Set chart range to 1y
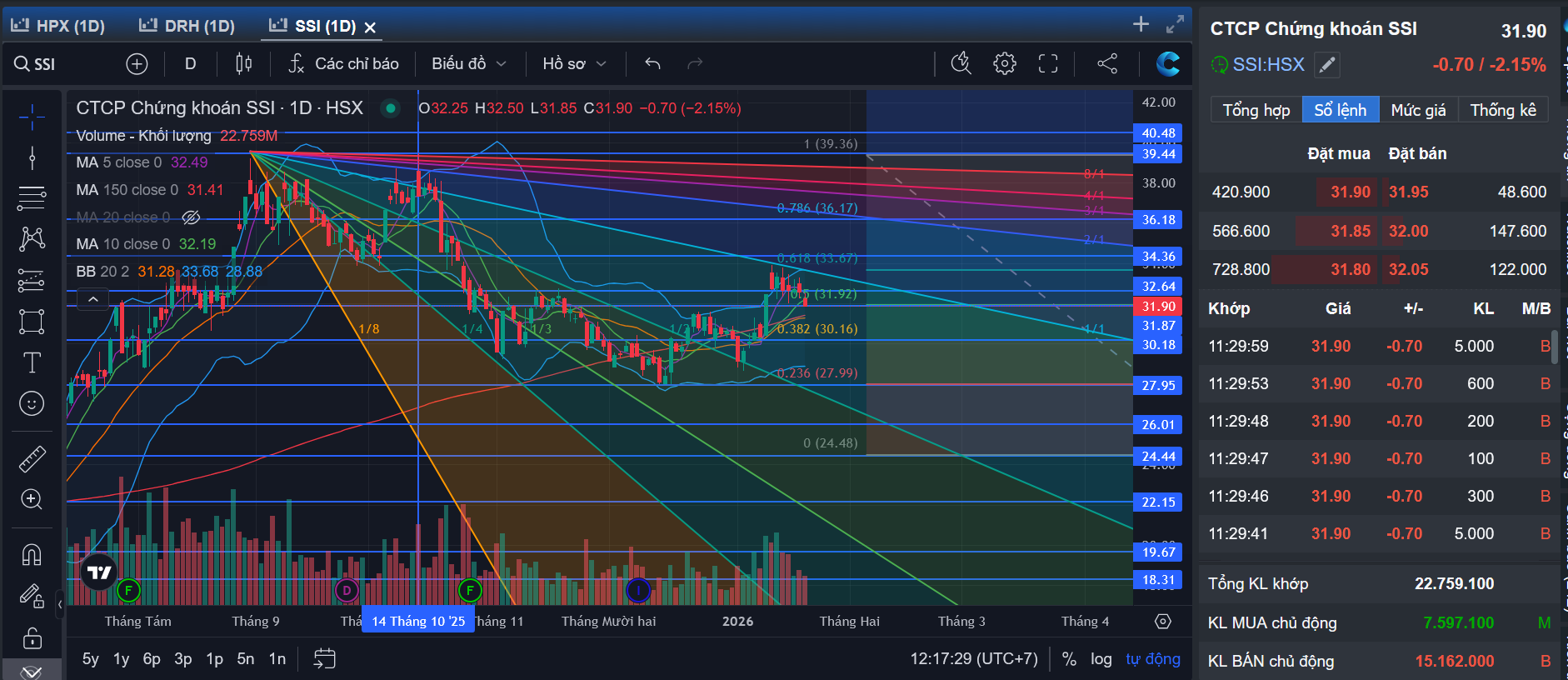Viewport: 1568px width, 680px height. point(122,659)
